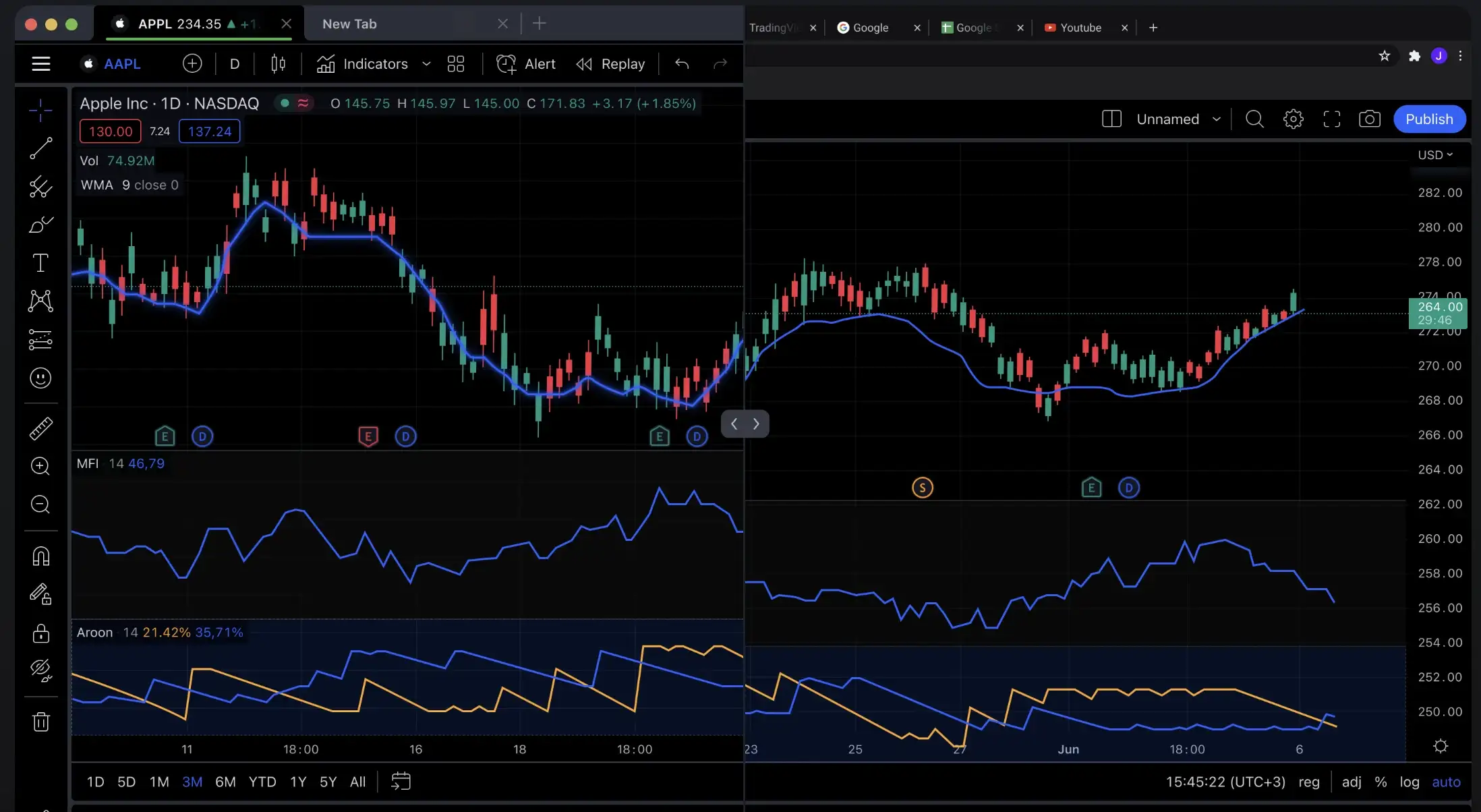The width and height of the screenshot is (1481, 812).
Task: Click the 137.24 buy price box
Action: click(x=210, y=132)
